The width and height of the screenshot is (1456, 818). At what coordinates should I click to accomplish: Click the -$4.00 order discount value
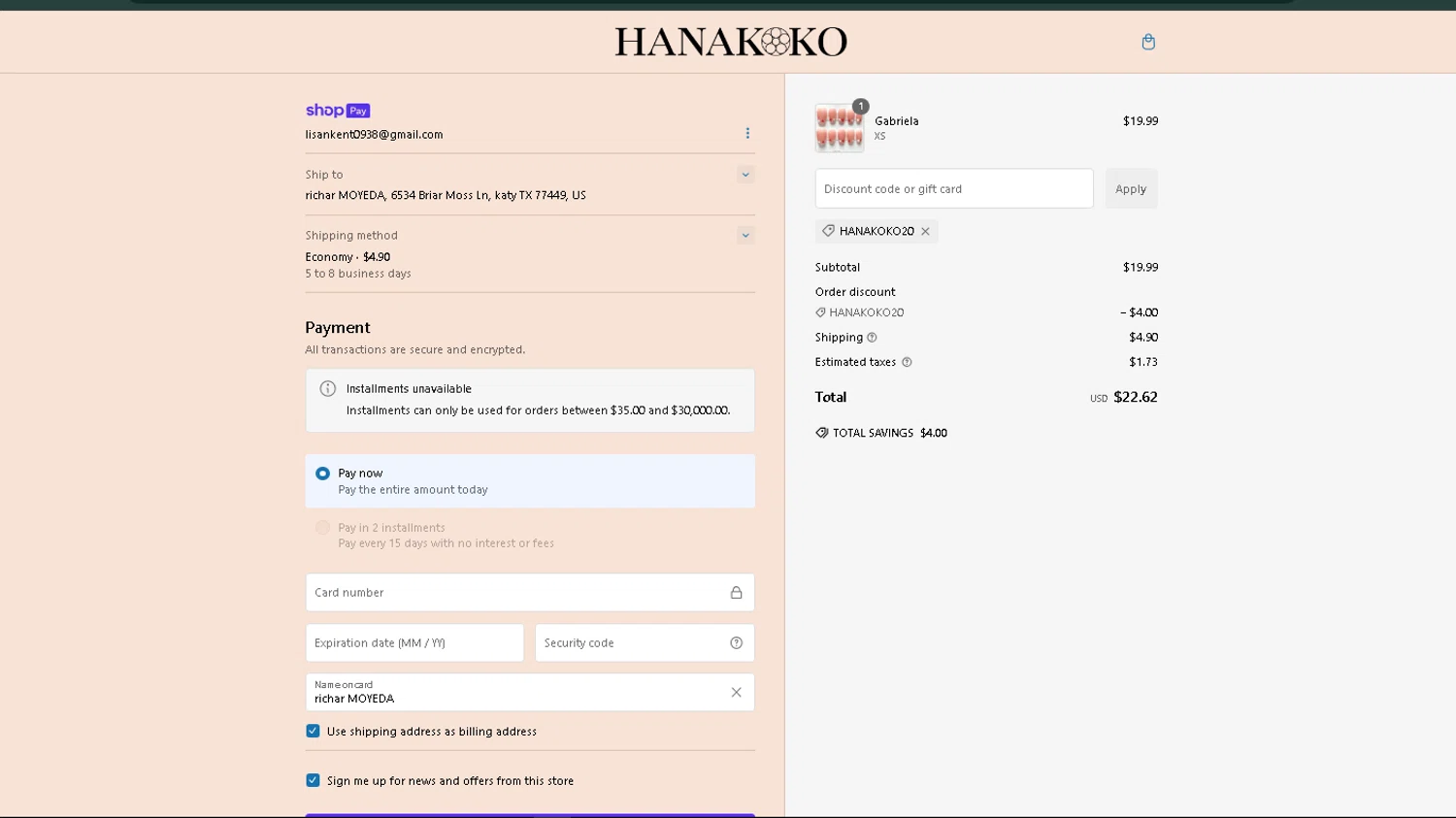(1139, 312)
